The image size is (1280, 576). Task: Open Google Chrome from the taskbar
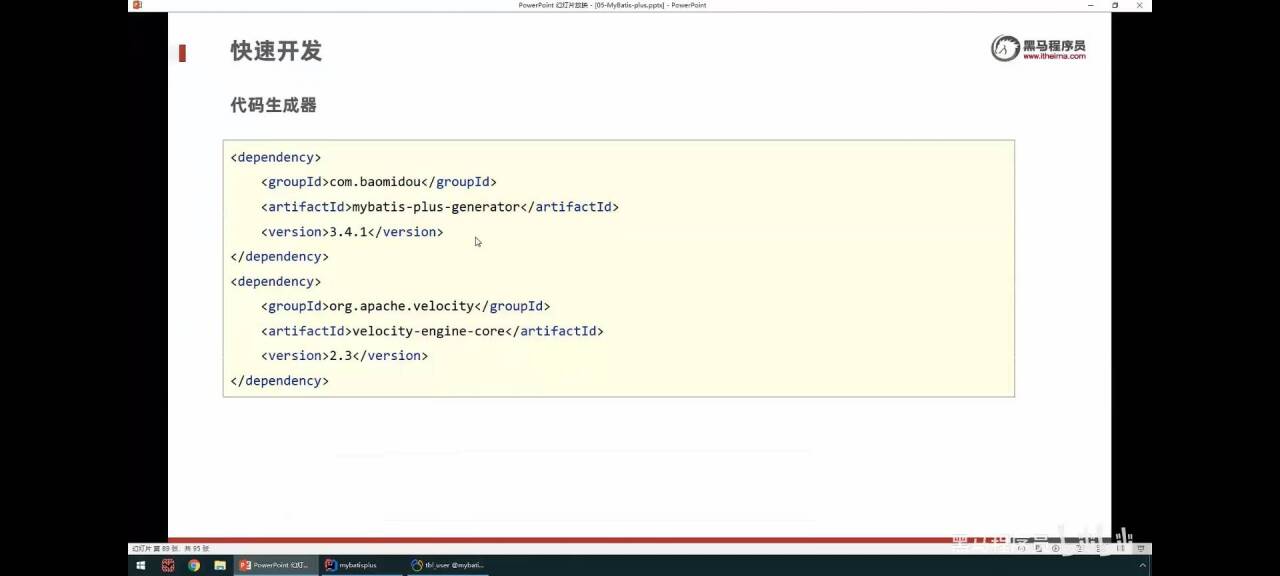coord(193,565)
